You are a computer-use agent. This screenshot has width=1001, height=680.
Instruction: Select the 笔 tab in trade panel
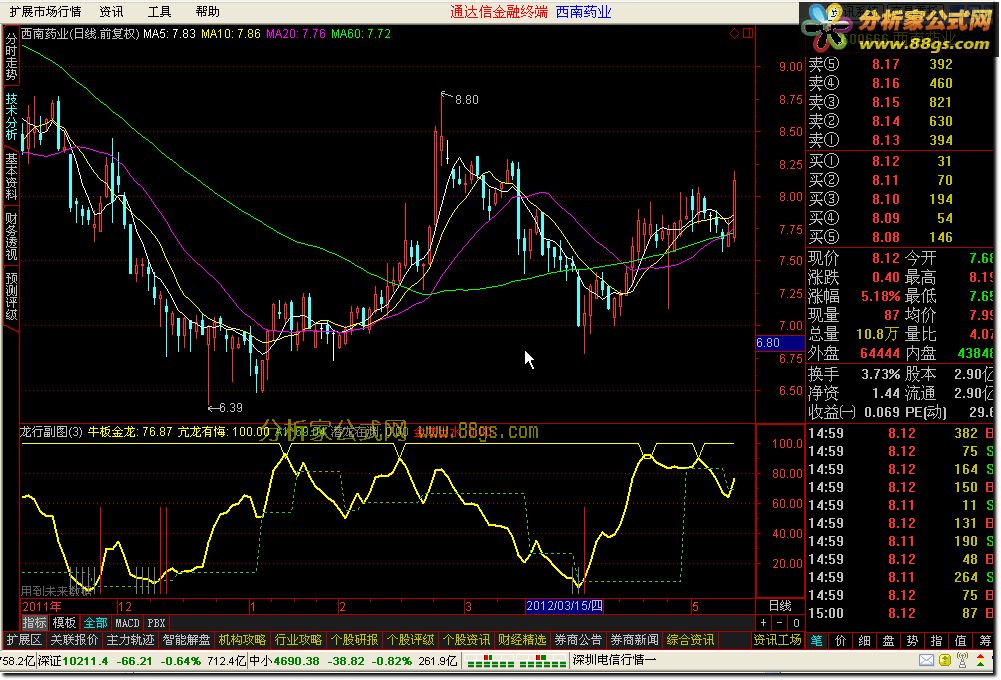tap(817, 640)
